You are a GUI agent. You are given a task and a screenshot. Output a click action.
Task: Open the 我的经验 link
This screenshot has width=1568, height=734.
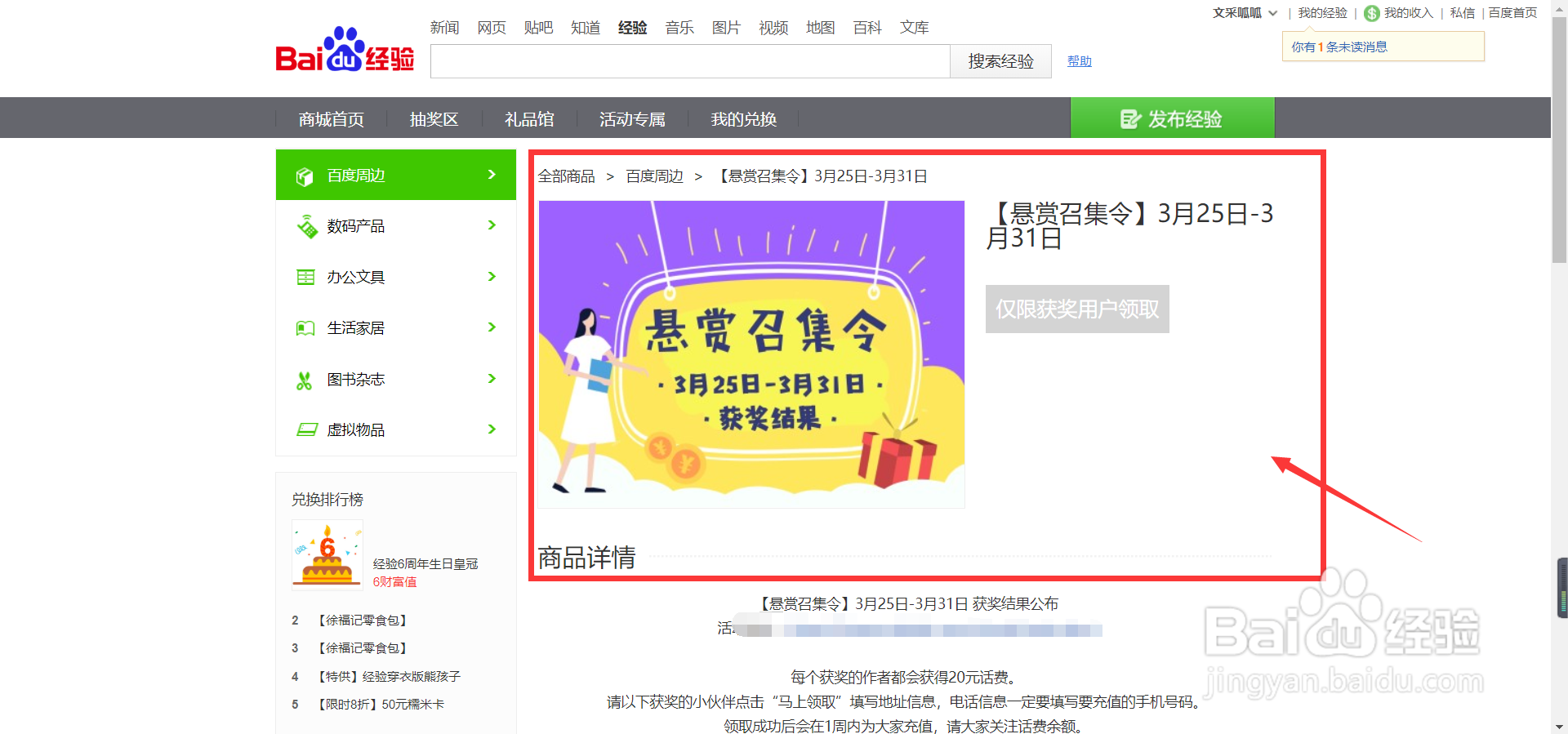tap(1323, 13)
